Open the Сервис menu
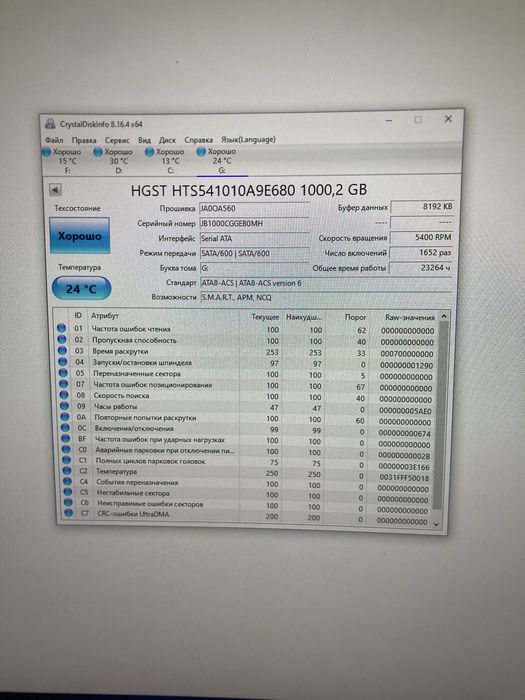Viewport: 525px width, 700px height. click(x=117, y=140)
